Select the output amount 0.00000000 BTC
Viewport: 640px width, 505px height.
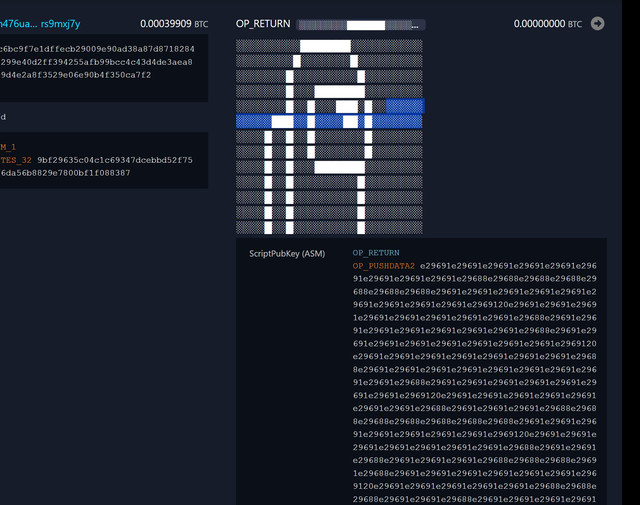[548, 24]
